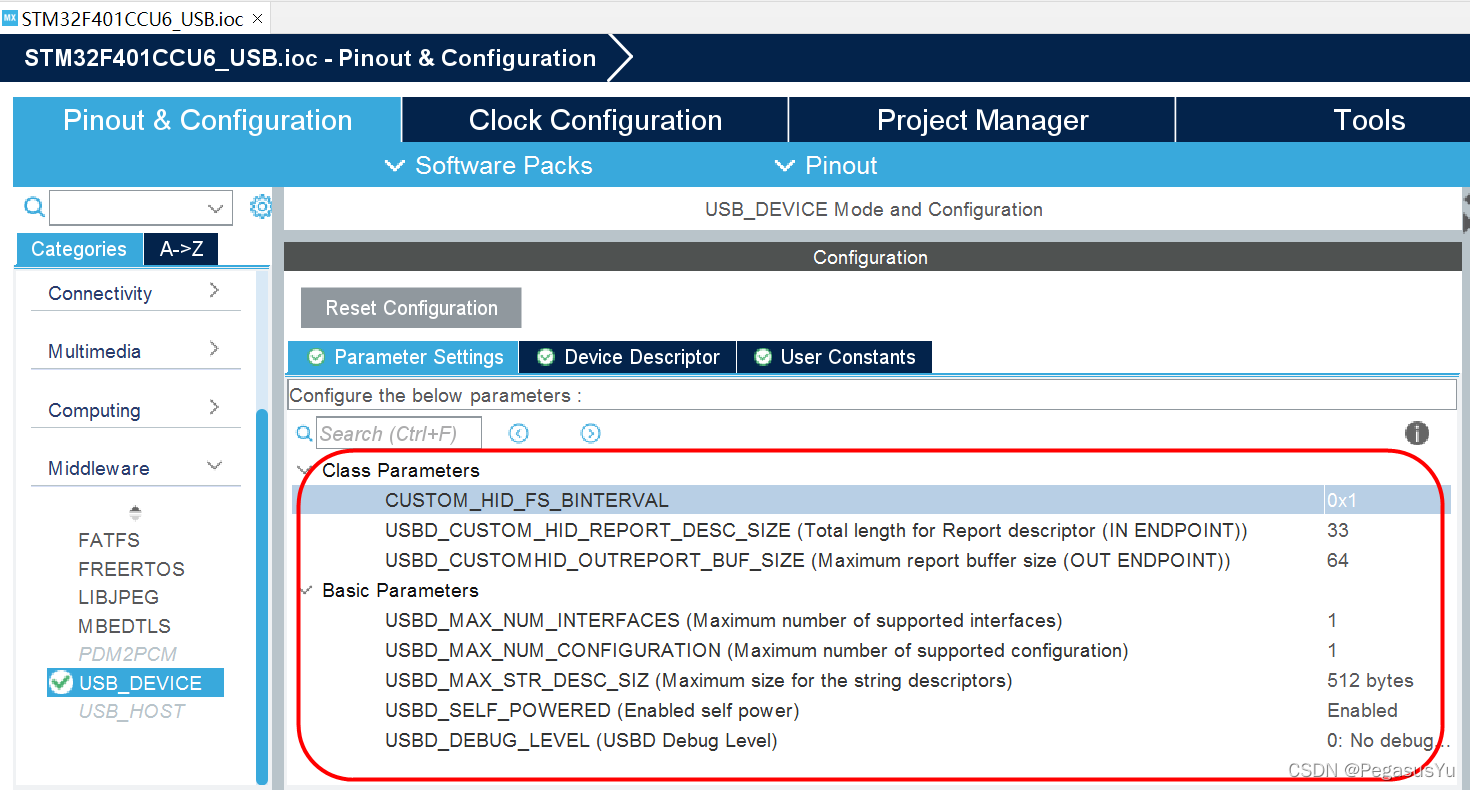Screen dimensions: 1470x790
Task: Select PDM2PCM middleware item
Action: point(127,654)
